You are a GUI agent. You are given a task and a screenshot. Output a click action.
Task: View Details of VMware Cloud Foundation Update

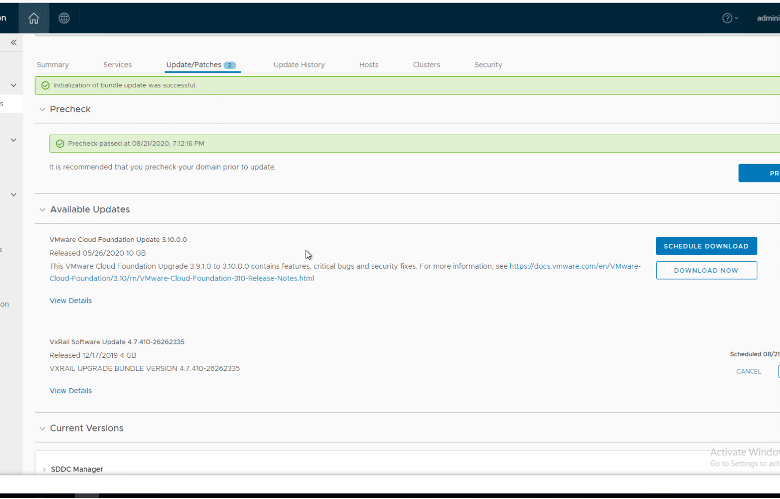[x=71, y=300]
